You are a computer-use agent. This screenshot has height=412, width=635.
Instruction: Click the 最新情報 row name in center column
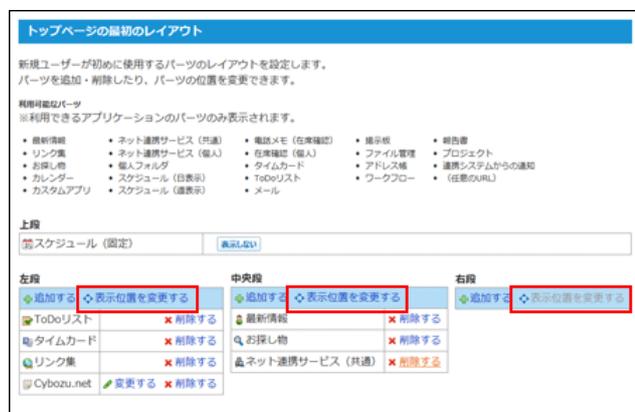[x=266, y=318]
